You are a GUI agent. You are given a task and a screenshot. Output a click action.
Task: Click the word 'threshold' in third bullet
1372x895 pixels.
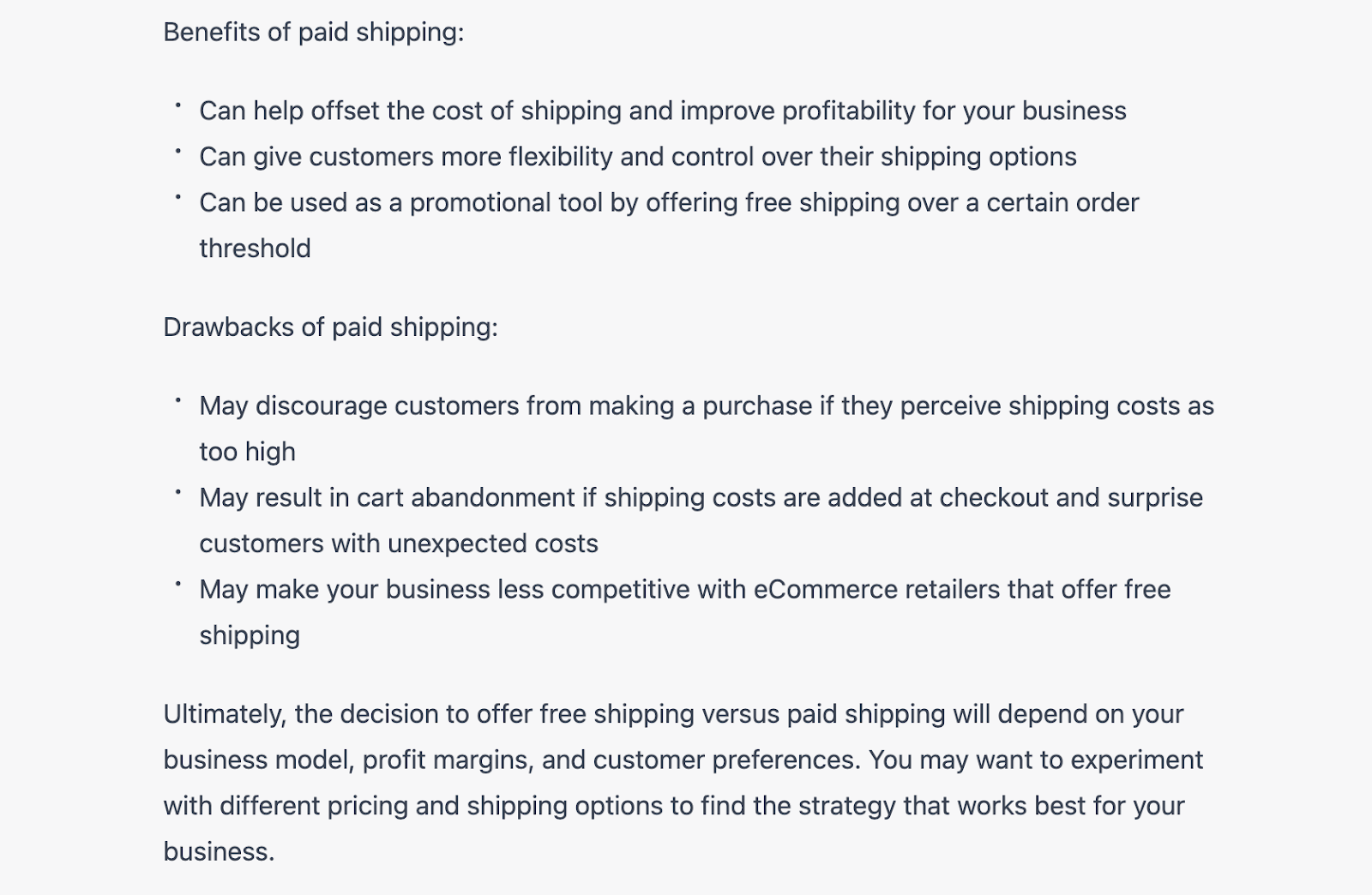coord(255,249)
